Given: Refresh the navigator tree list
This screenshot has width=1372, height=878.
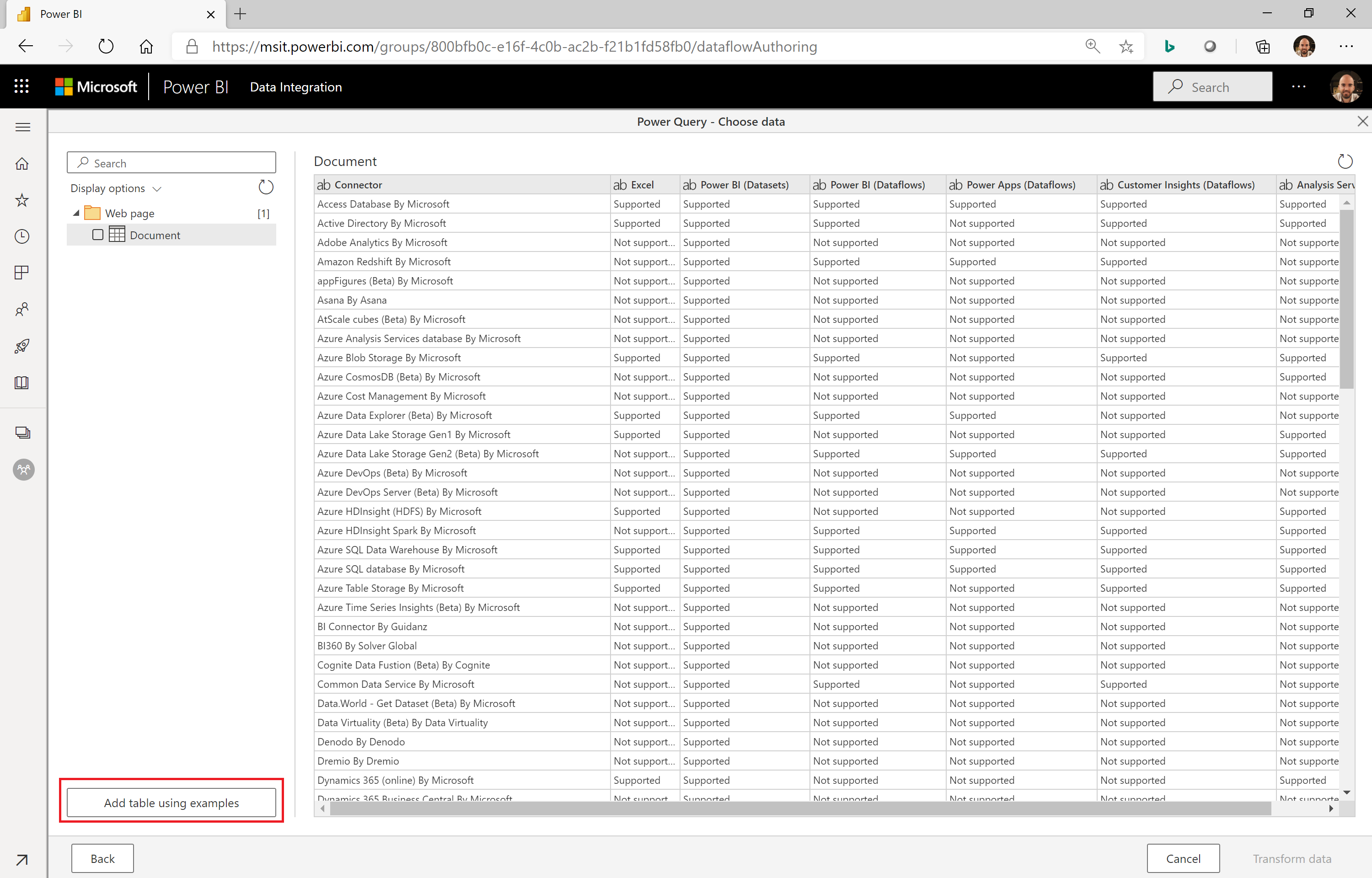Looking at the screenshot, I should [x=266, y=187].
